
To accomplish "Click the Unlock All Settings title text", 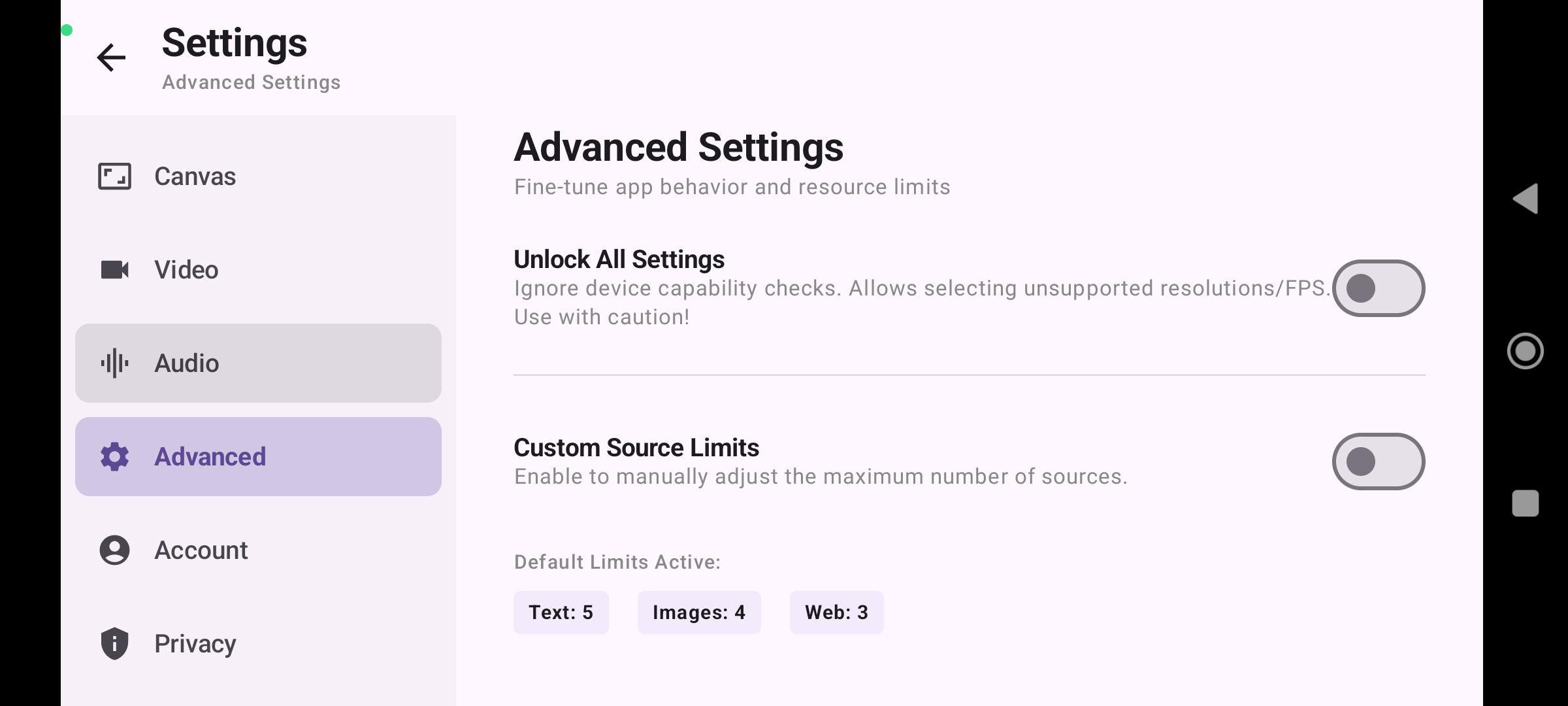I will click(619, 260).
